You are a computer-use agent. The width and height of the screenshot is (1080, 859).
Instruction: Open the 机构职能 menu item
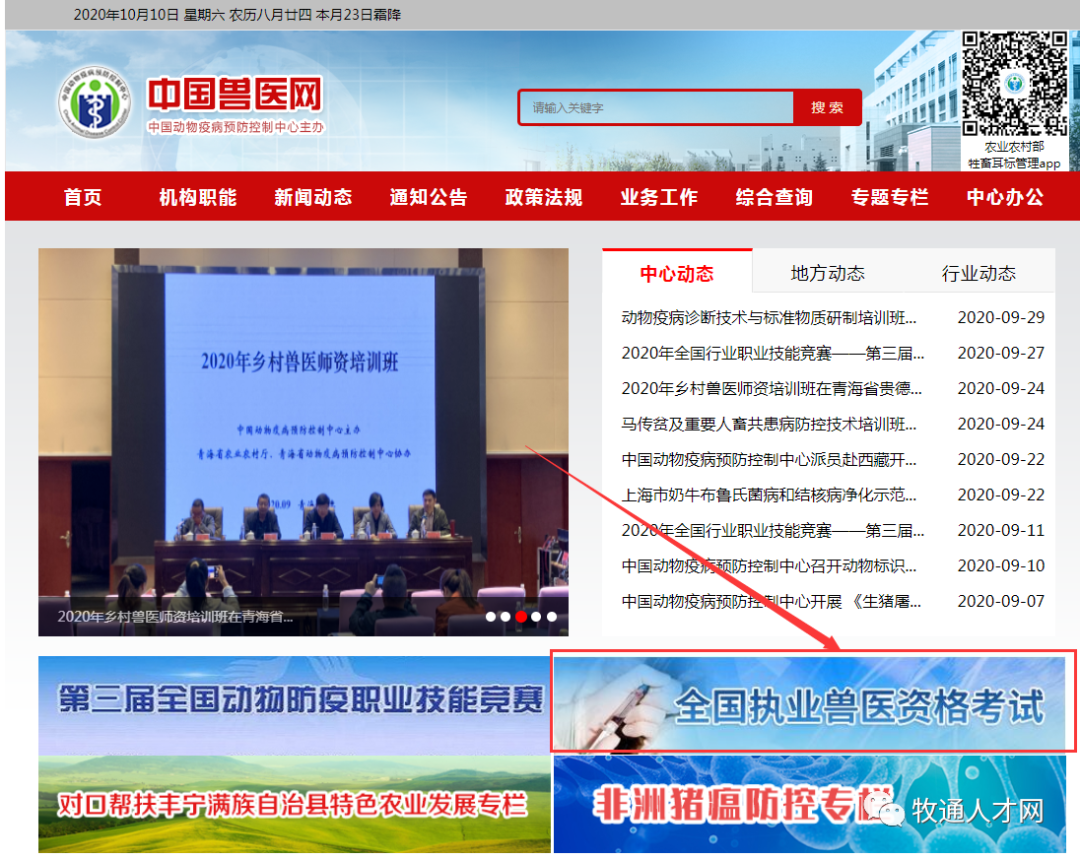[198, 197]
